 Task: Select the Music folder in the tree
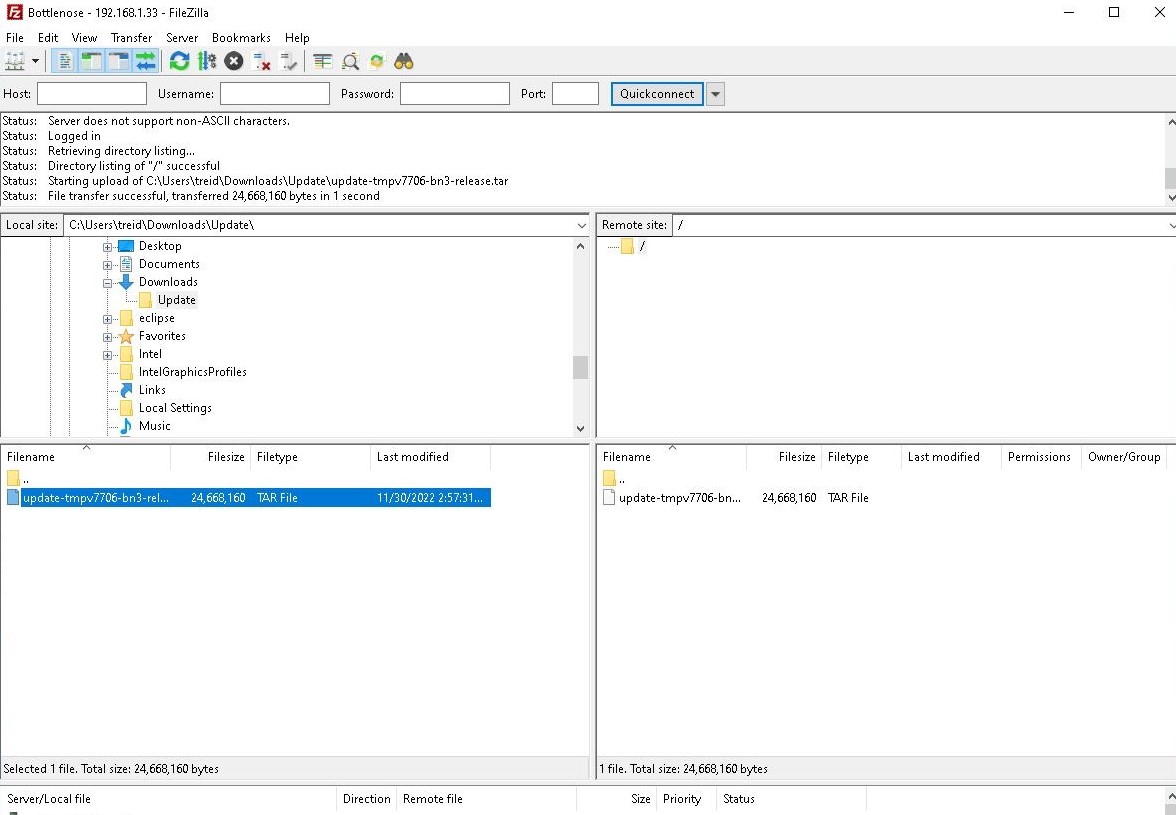(154, 426)
